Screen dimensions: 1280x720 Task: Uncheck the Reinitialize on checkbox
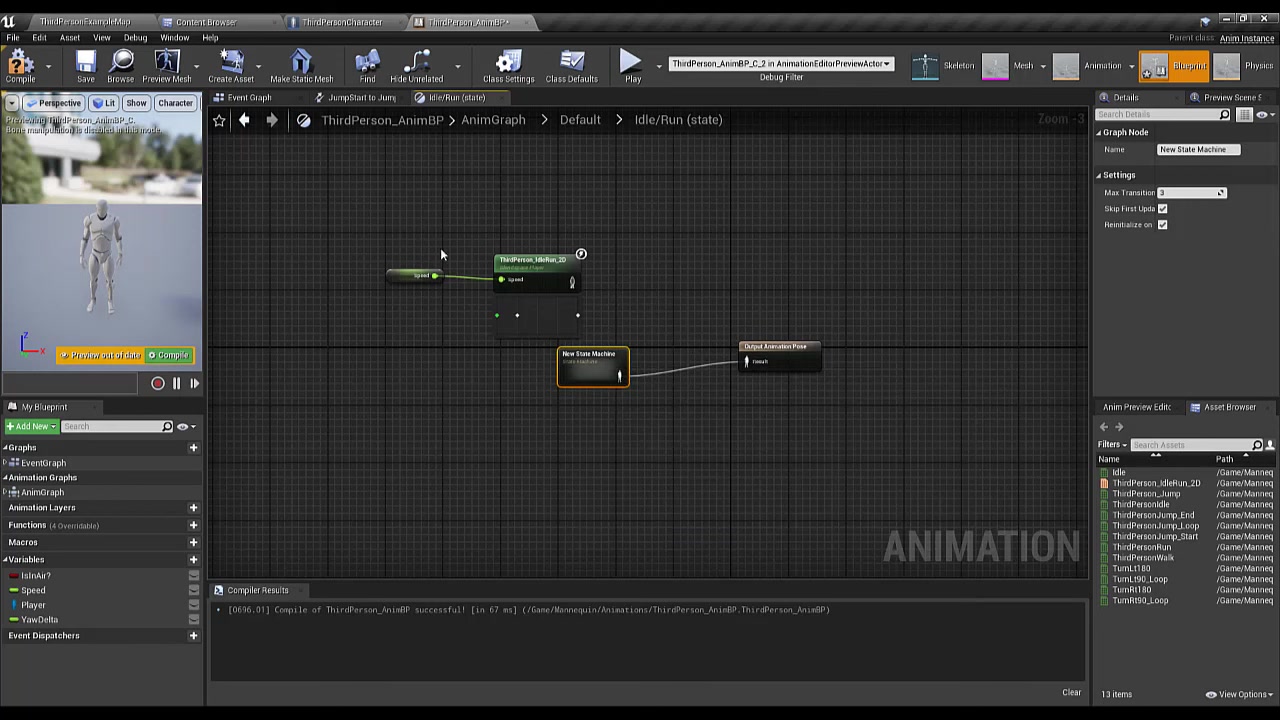point(1163,224)
